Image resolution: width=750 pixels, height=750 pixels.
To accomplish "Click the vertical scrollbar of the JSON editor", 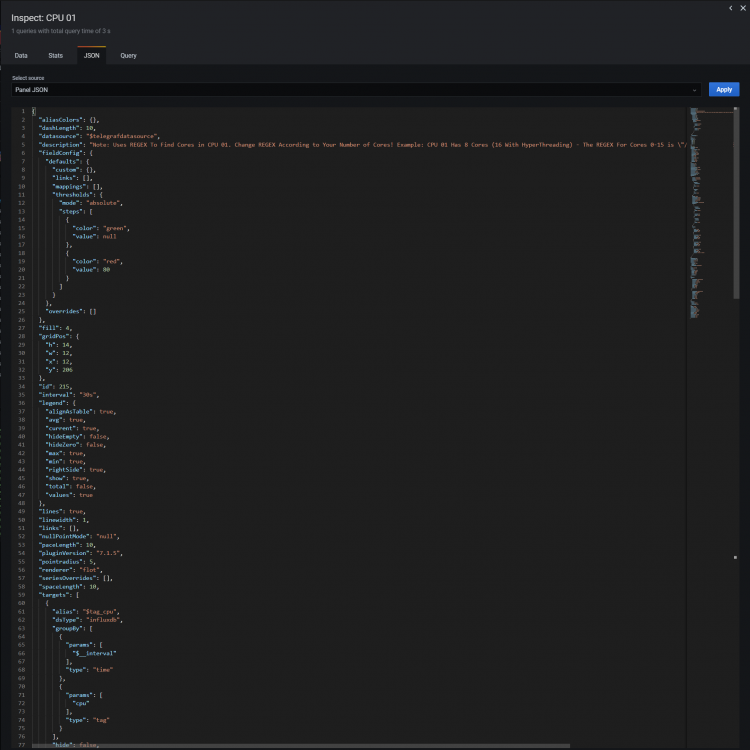I will [x=736, y=203].
